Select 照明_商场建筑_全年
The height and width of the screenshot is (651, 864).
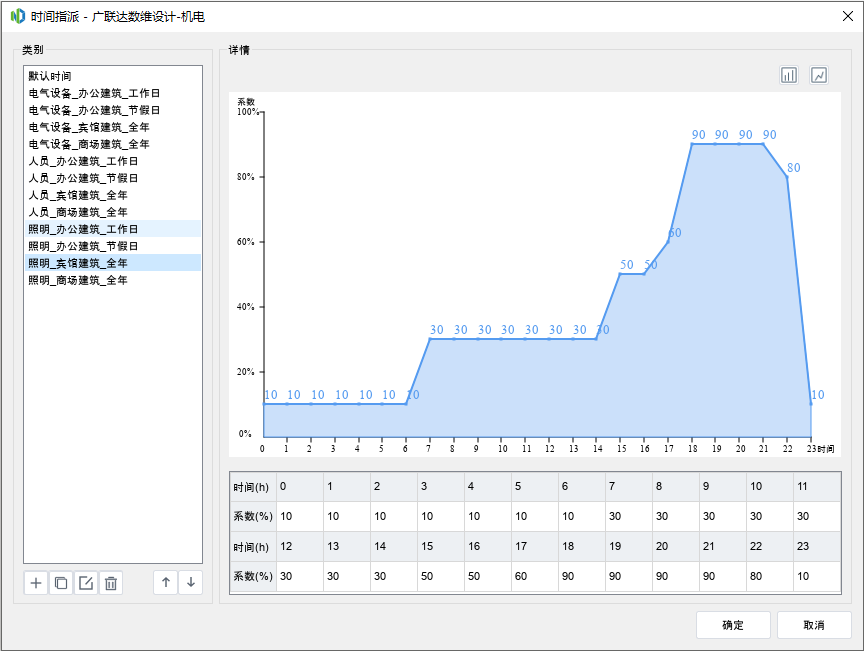click(x=112, y=280)
